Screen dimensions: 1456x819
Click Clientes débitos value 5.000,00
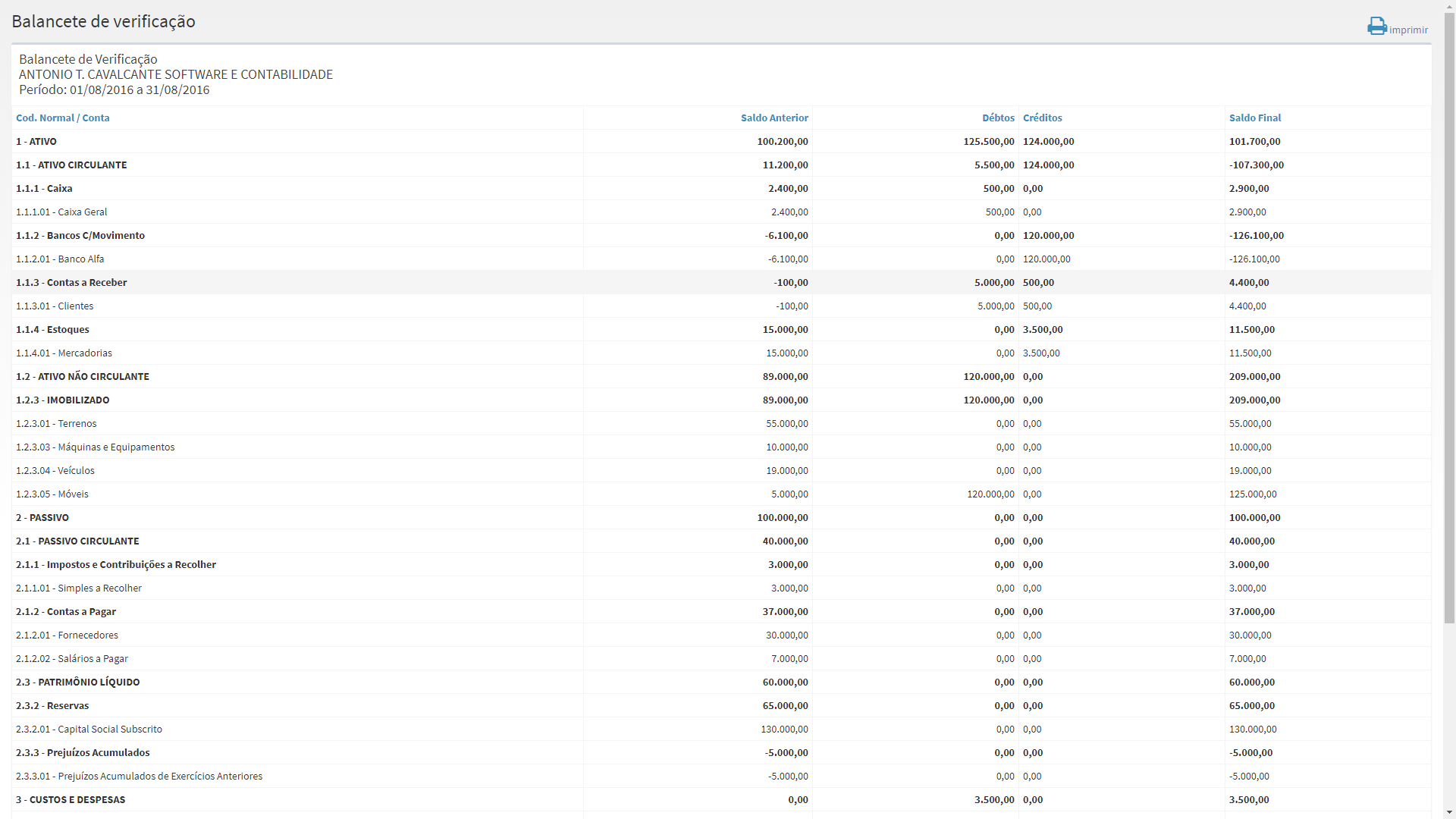(996, 306)
